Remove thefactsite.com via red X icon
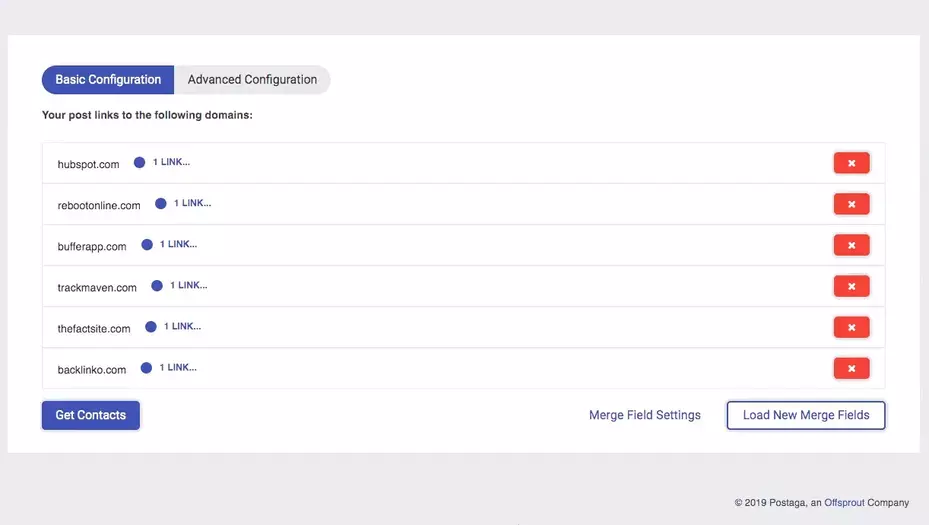929x525 pixels. (x=851, y=327)
